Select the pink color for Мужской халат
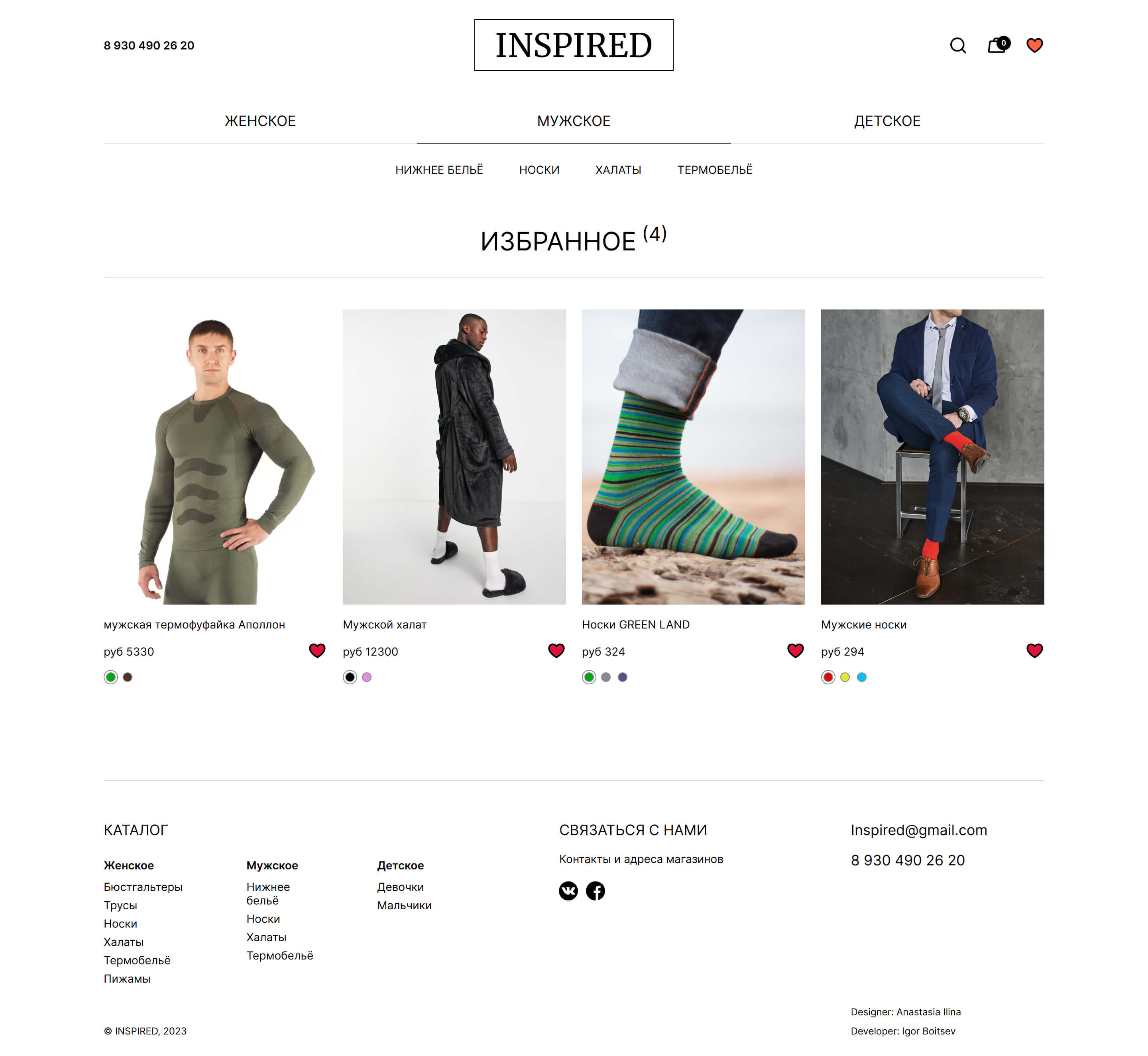Viewport: 1148px width, 1056px height. [x=367, y=677]
